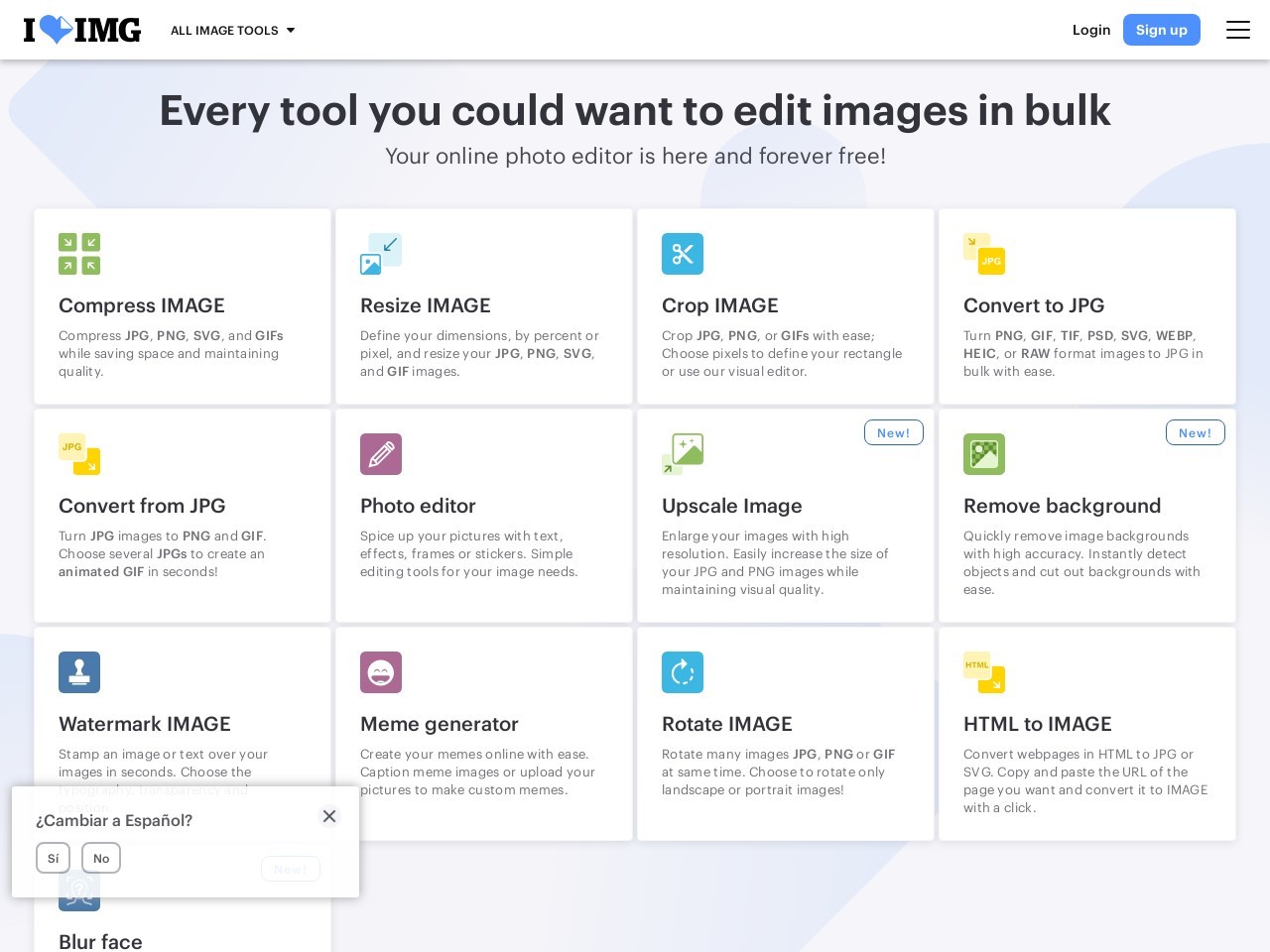1270x952 pixels.
Task: Click No in the language popup
Action: click(101, 858)
